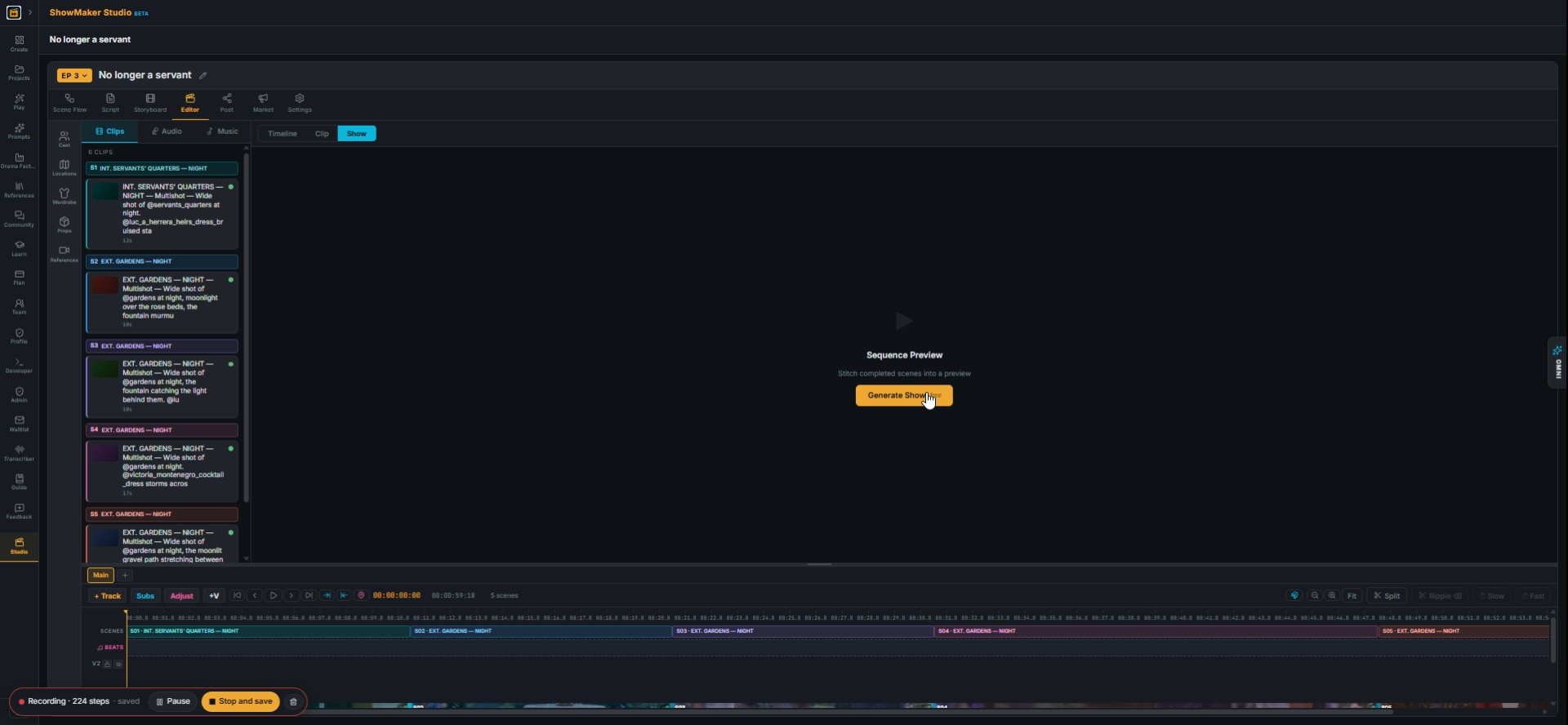Expand the EP 3 episode dropdown

74,76
